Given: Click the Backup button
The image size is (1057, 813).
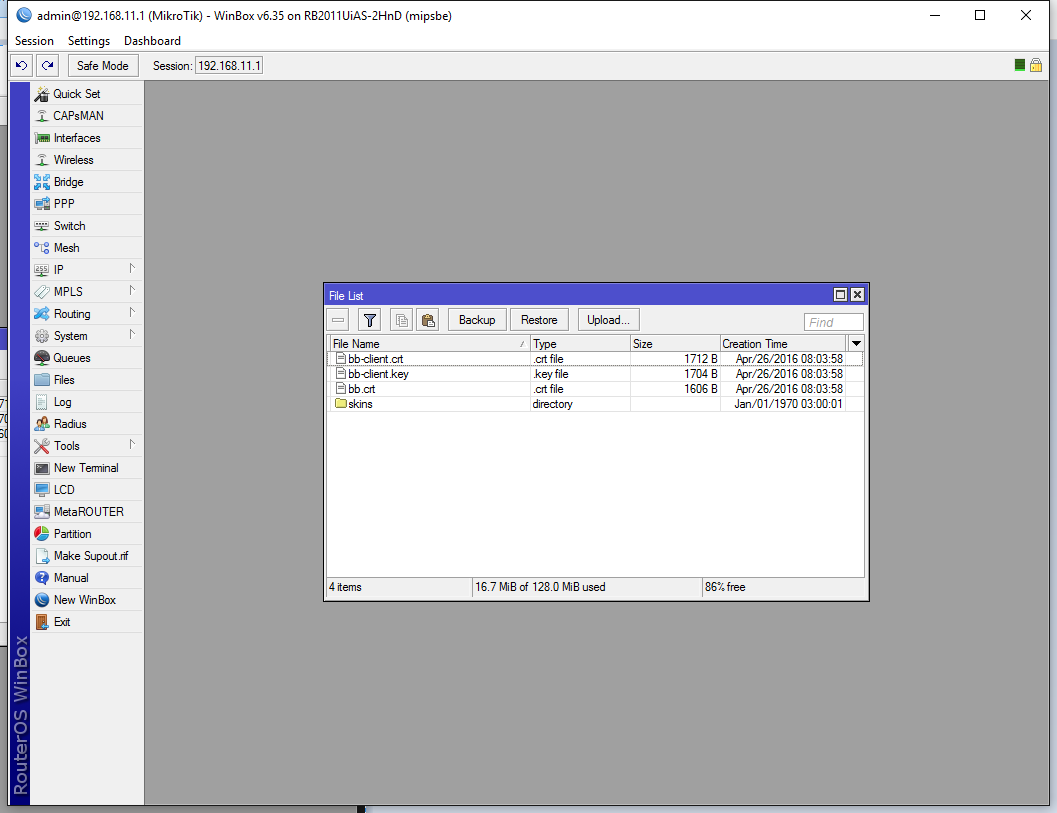Looking at the screenshot, I should [x=477, y=320].
